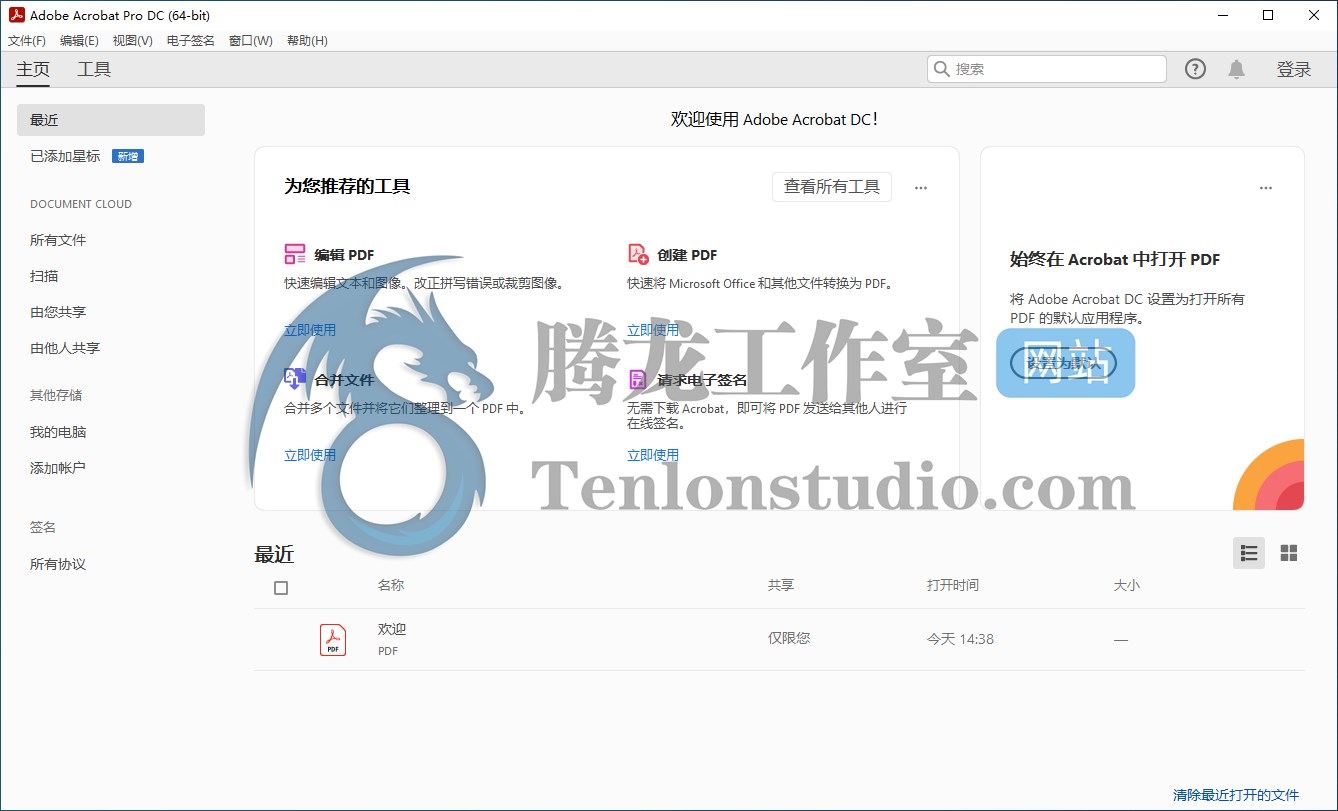Image resolution: width=1338 pixels, height=811 pixels.
Task: Click the Combine Files (合并文件) icon
Action: 295,379
